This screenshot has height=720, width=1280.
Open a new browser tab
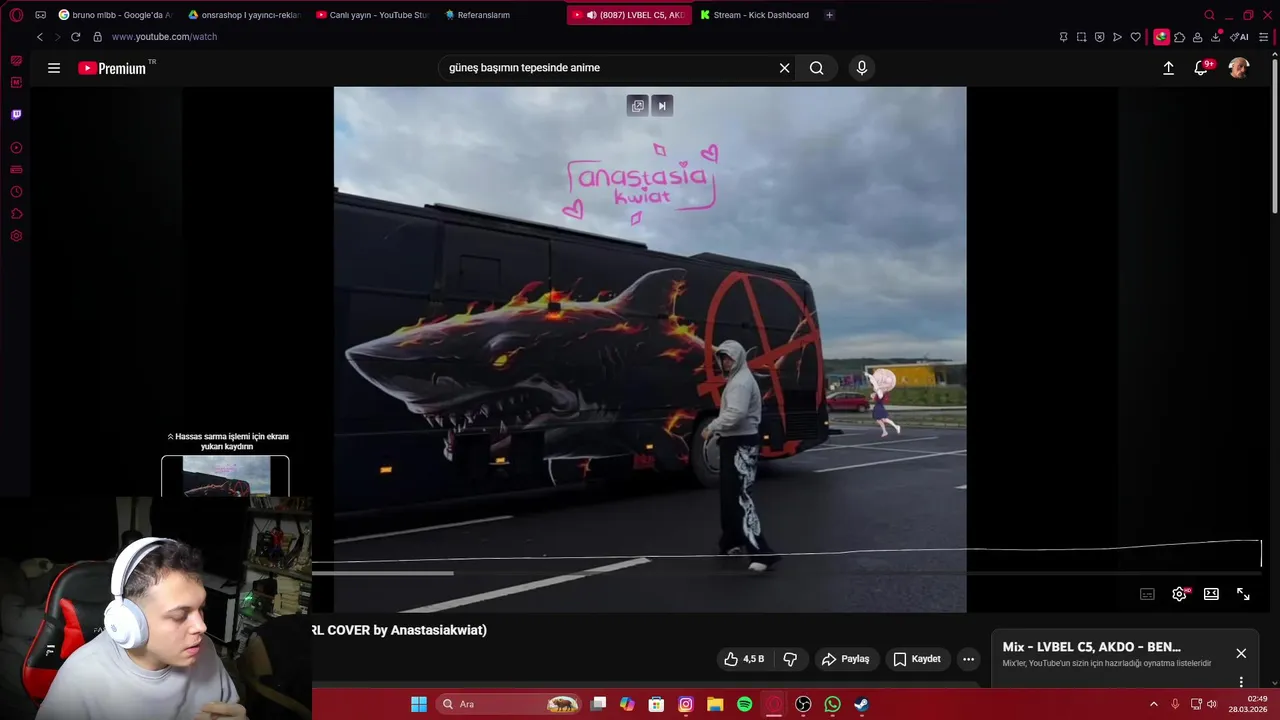click(x=829, y=15)
